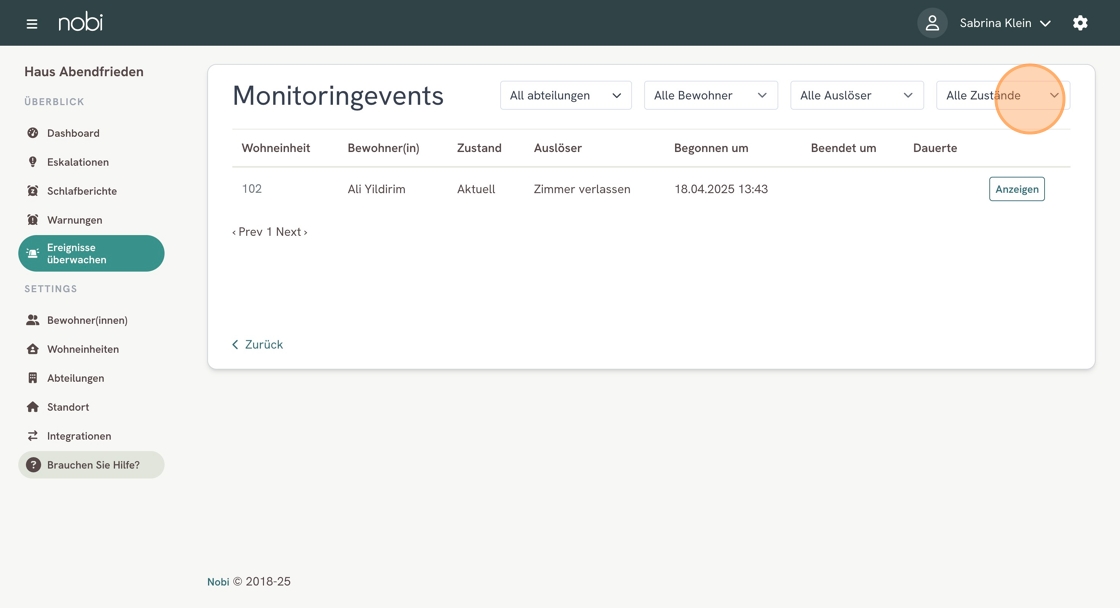Viewport: 1120px width, 608px height.
Task: Click unit 102 cell
Action: click(x=251, y=189)
